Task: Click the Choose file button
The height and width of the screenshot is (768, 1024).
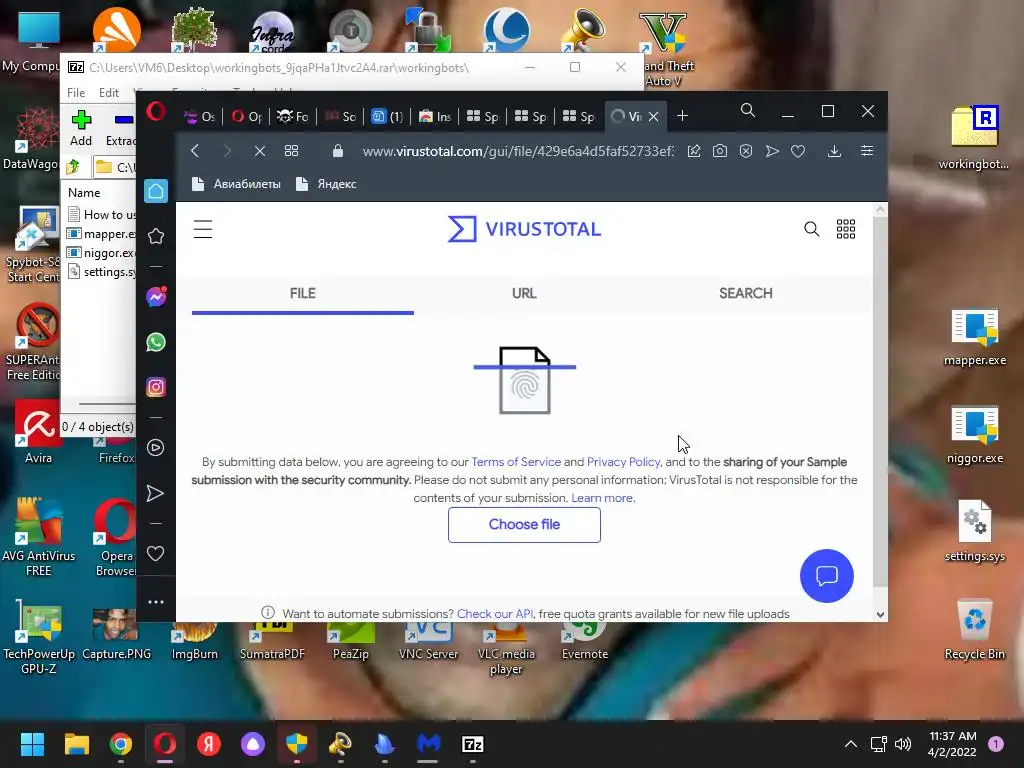Action: tap(524, 524)
